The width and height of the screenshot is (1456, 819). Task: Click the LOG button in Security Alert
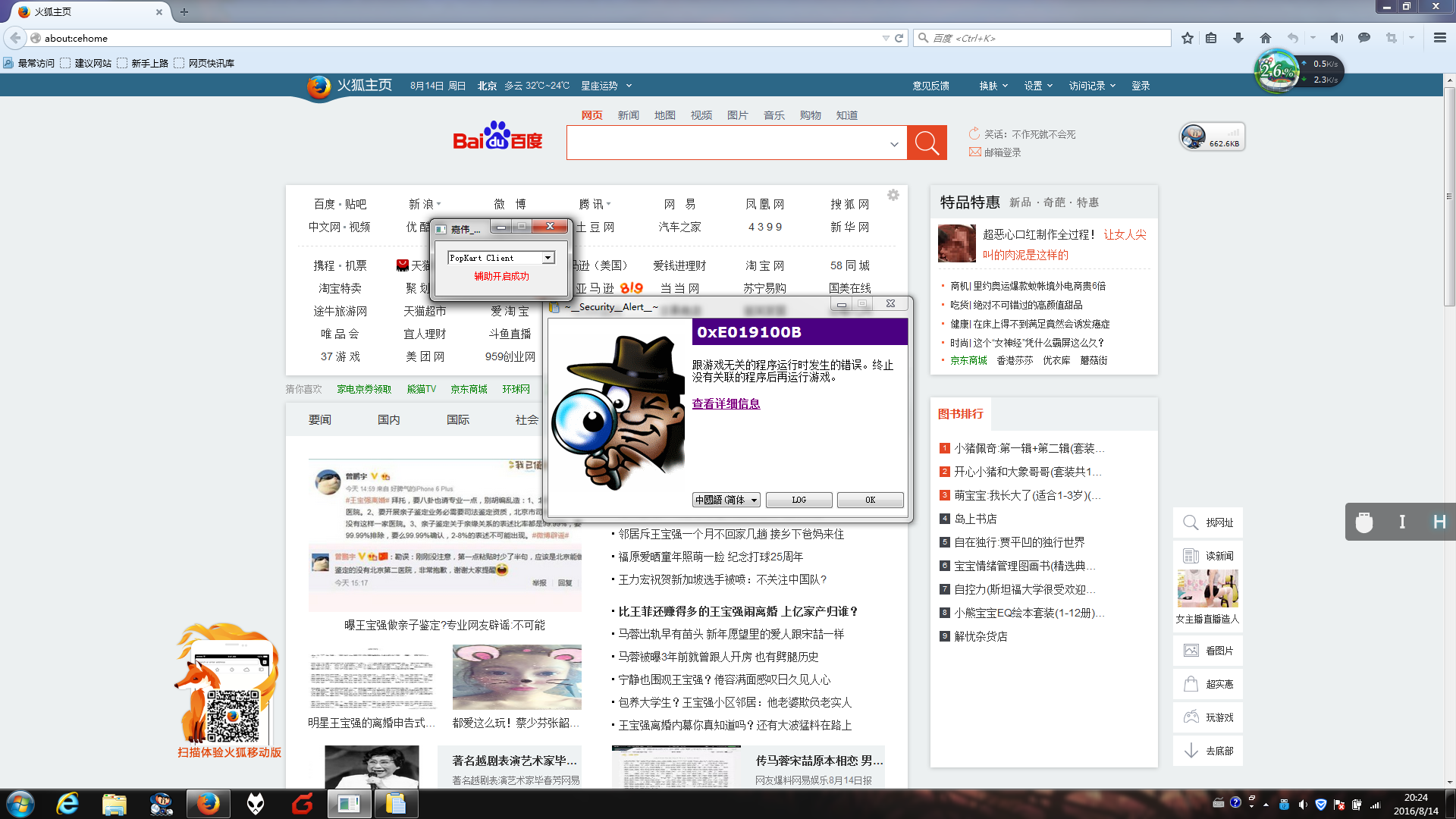(x=799, y=500)
